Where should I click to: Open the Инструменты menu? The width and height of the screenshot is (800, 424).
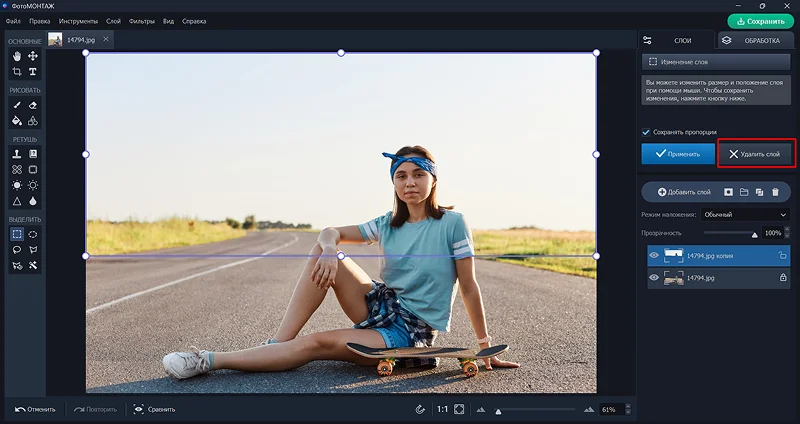[x=78, y=21]
